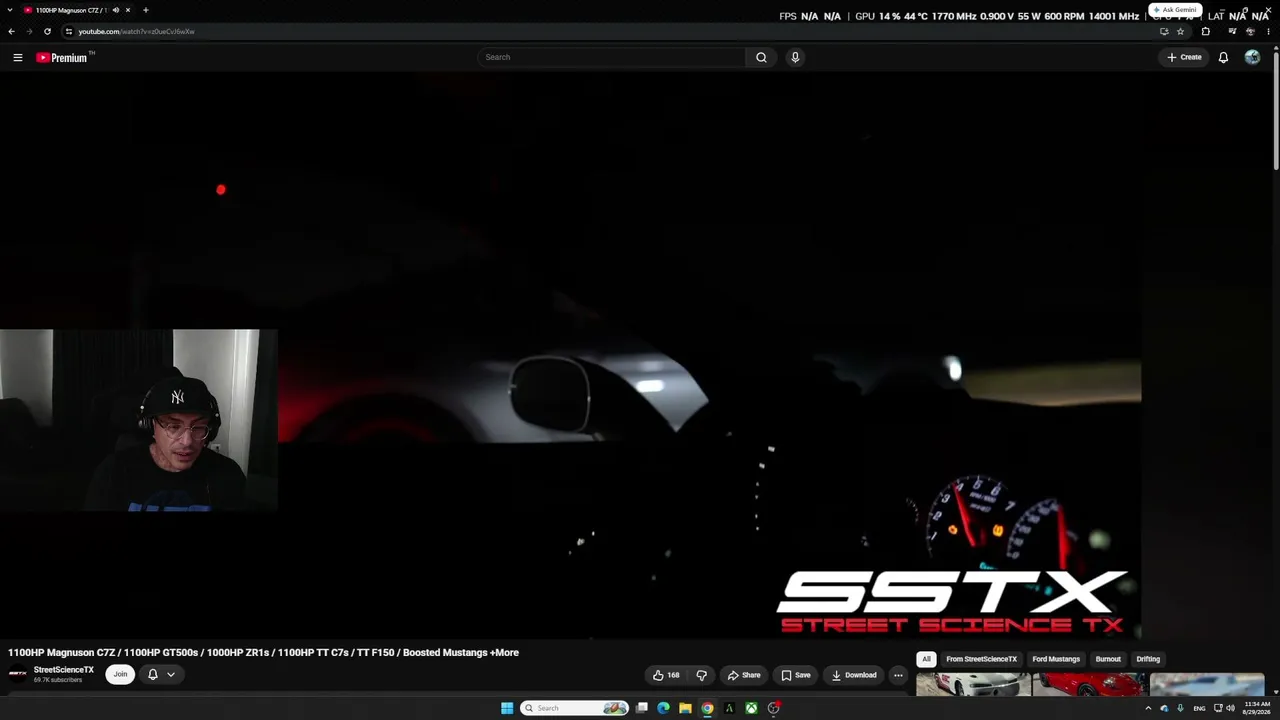
Task: Click the Windows taskbar search box
Action: (574, 708)
